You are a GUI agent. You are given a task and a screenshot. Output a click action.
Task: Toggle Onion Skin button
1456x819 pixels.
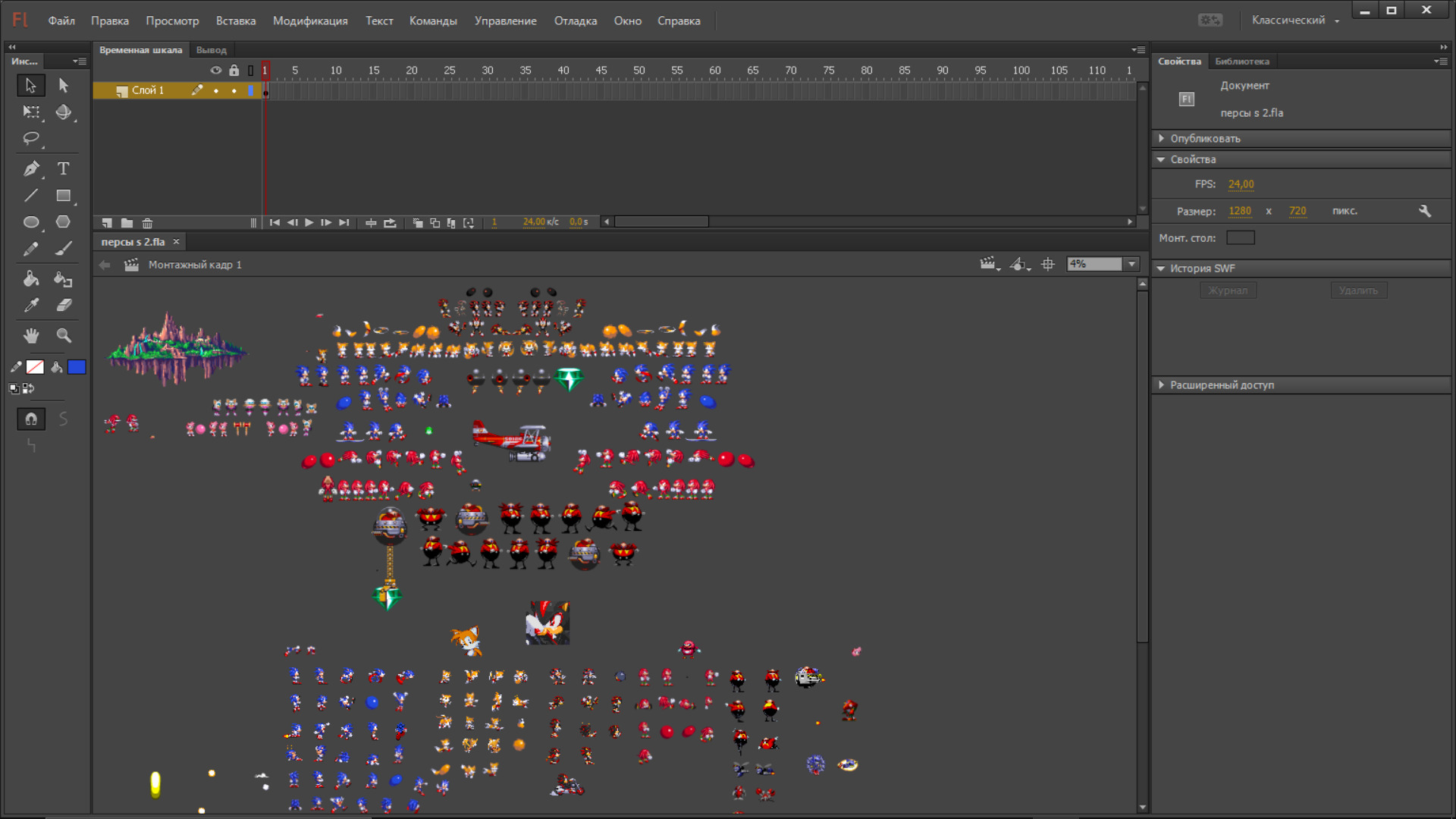click(x=417, y=222)
